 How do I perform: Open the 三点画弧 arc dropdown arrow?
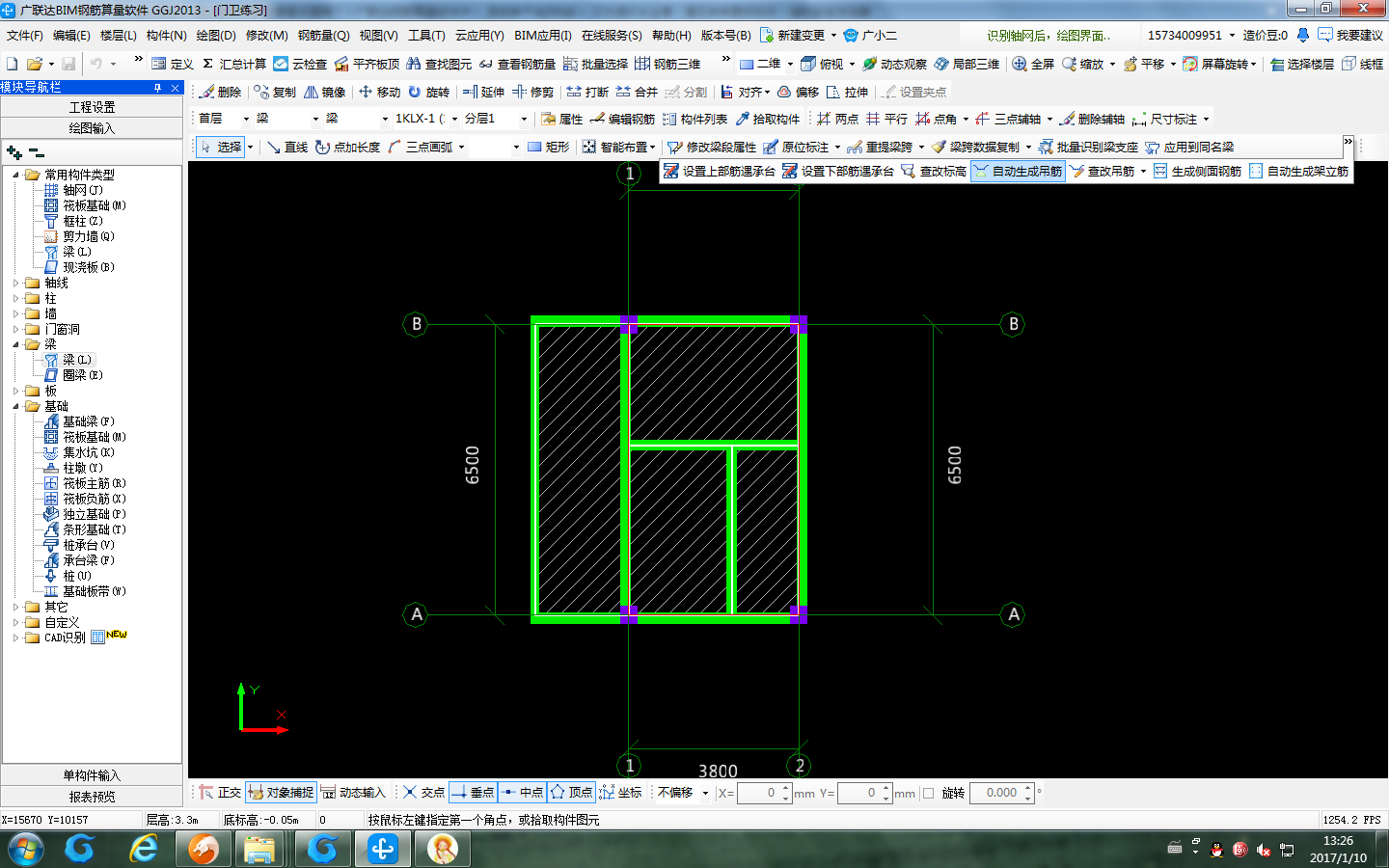click(x=461, y=147)
